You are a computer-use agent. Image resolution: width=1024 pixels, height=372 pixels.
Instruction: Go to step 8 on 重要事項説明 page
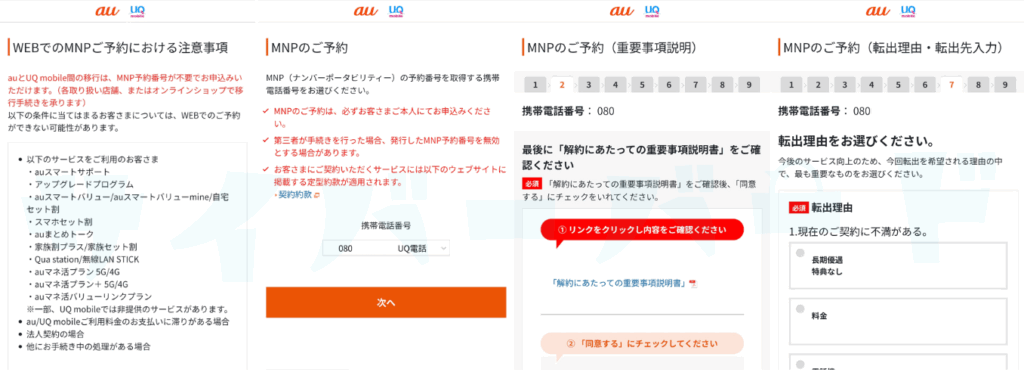point(722,85)
